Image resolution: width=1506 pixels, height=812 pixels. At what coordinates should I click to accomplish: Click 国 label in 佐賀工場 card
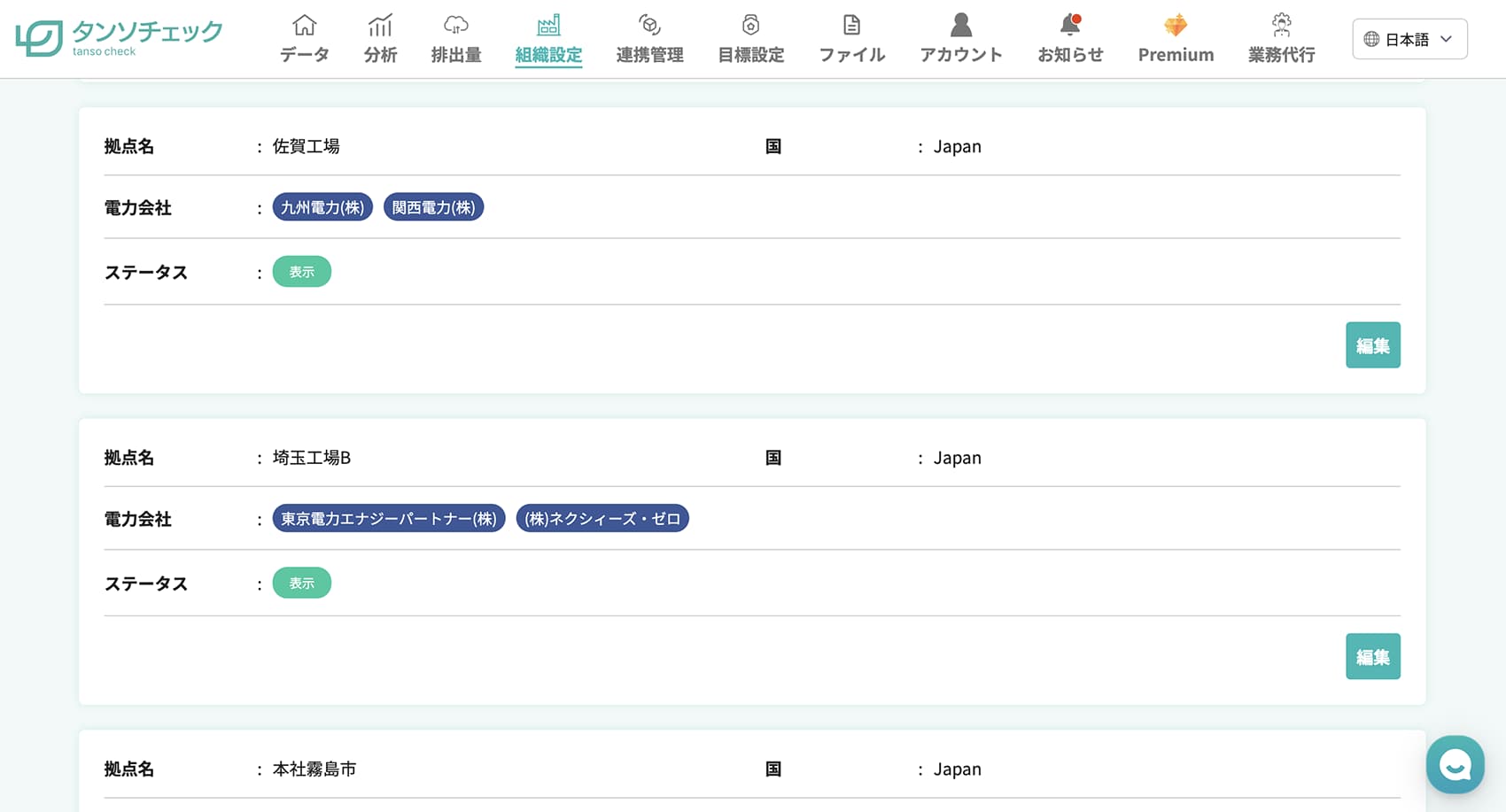[773, 146]
